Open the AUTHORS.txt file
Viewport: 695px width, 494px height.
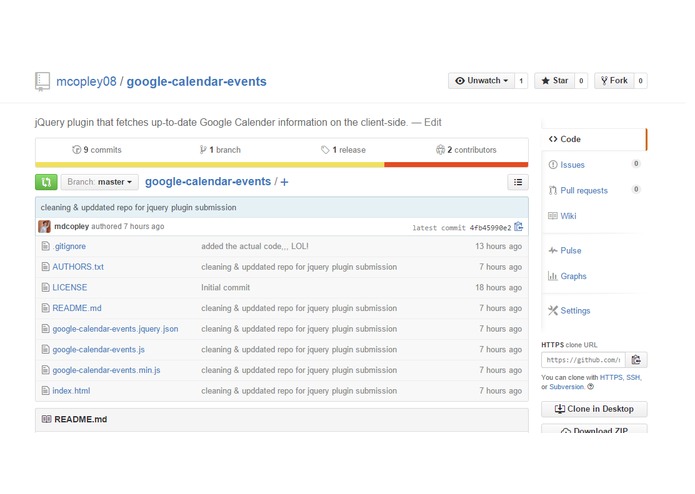tap(78, 267)
